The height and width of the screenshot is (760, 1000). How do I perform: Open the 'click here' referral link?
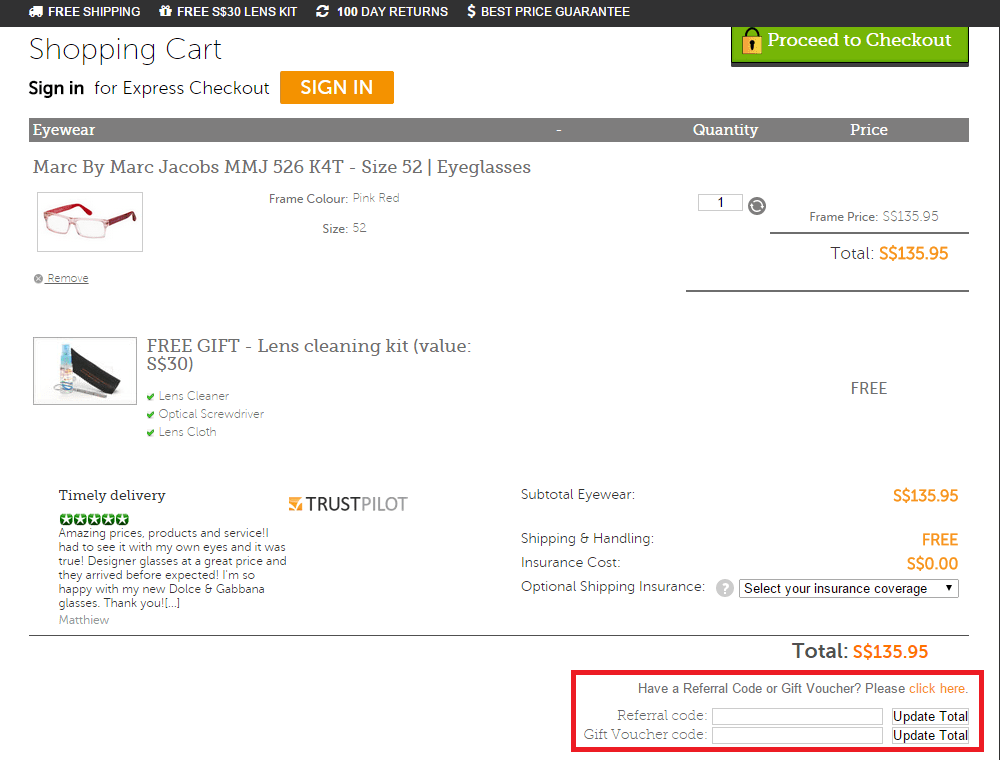(x=937, y=688)
